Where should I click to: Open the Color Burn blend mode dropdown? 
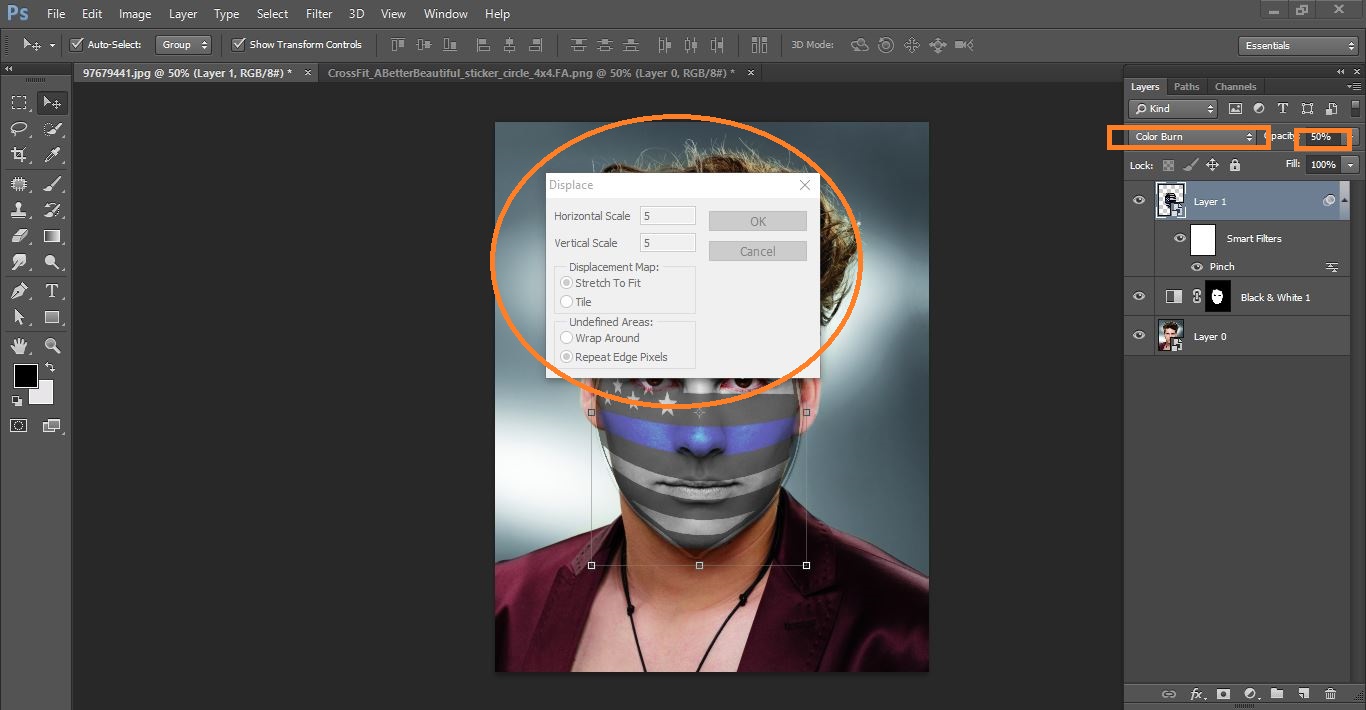click(x=1187, y=137)
